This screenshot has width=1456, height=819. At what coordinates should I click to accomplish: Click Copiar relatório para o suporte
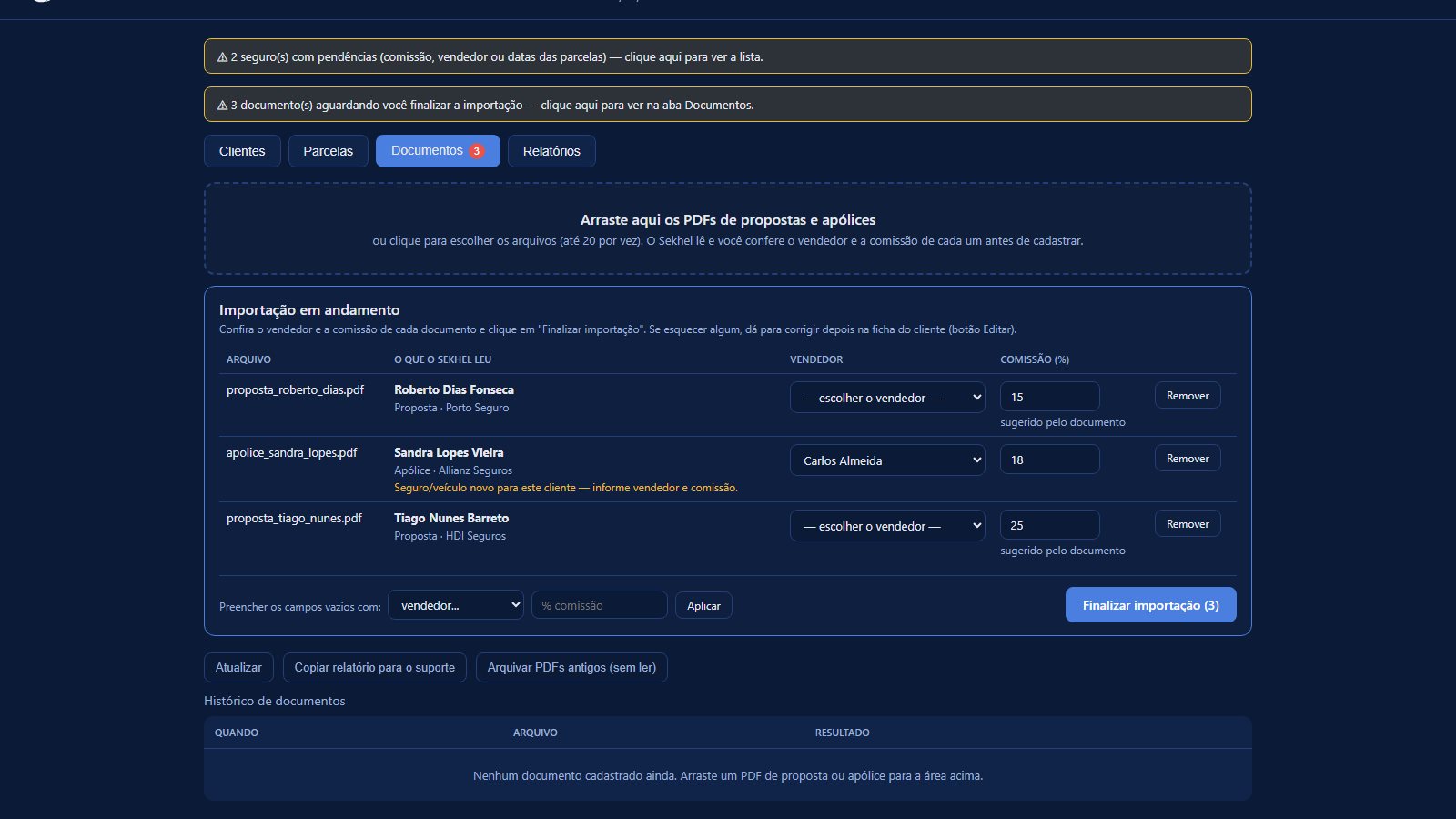375,667
